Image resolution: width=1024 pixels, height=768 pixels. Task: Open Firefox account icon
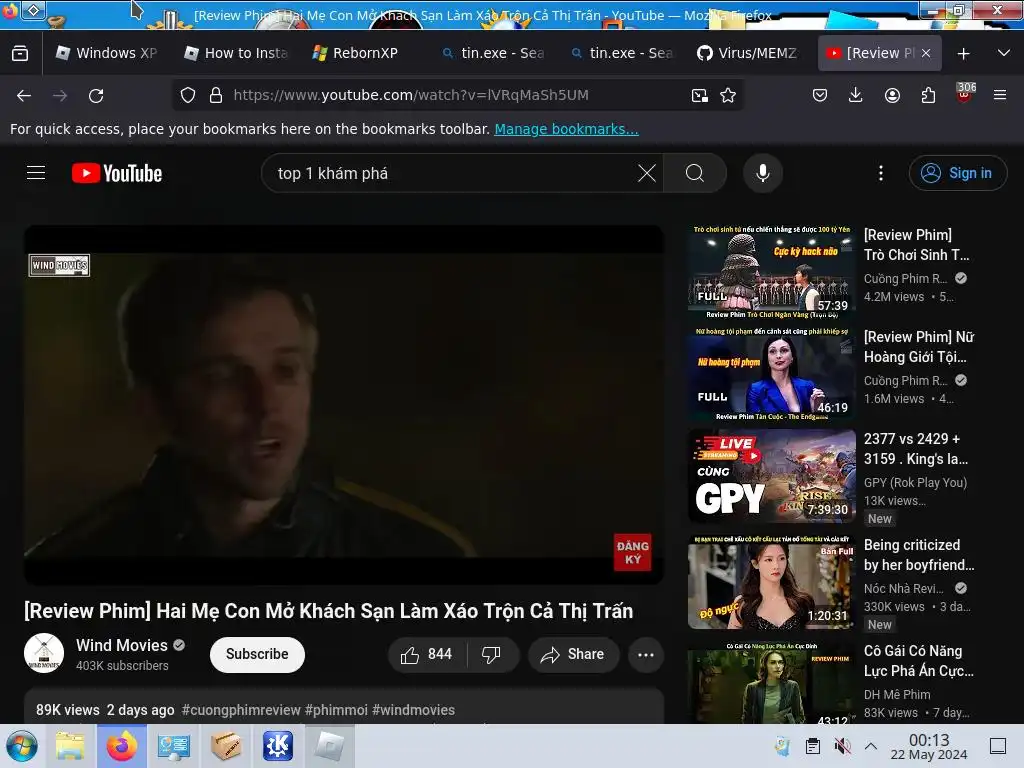click(892, 95)
